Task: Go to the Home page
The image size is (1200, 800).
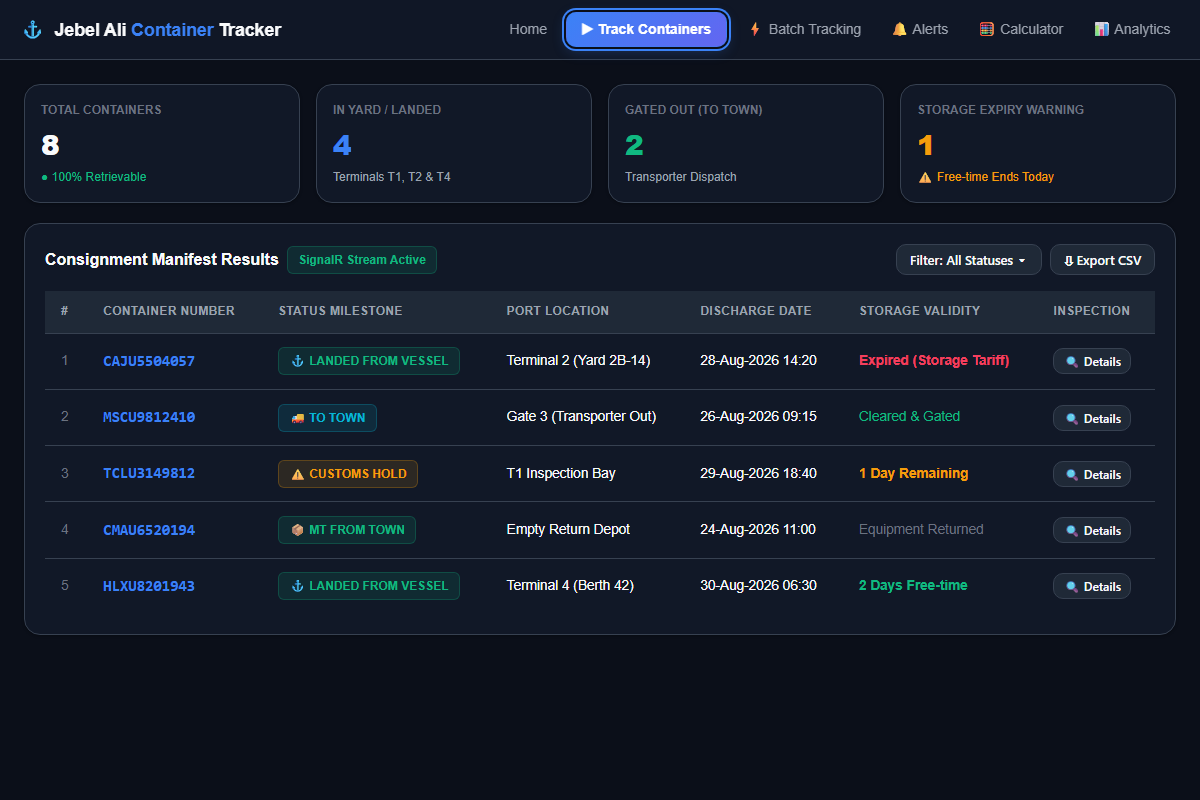Action: 528,29
